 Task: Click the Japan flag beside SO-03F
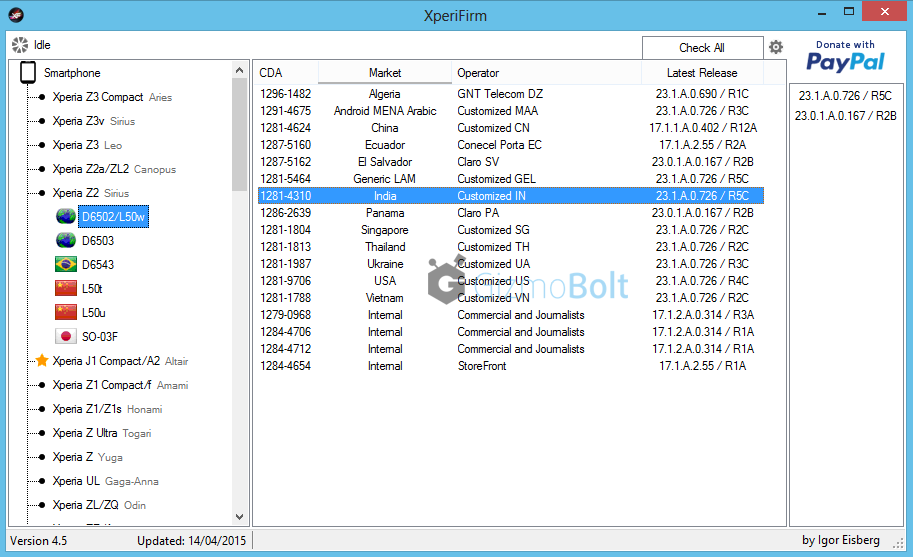click(66, 336)
